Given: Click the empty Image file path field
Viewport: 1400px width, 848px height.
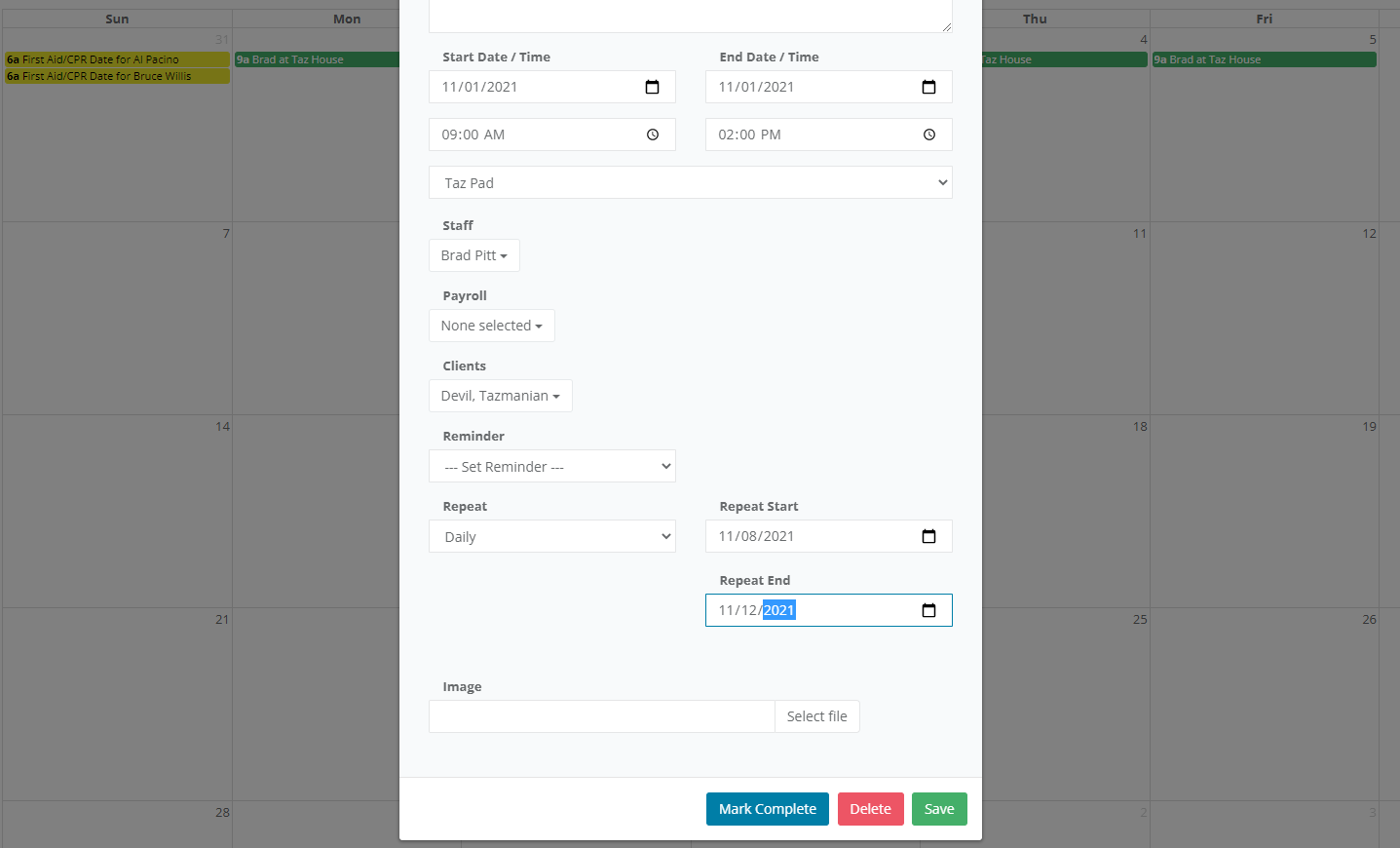Looking at the screenshot, I should click(x=601, y=716).
